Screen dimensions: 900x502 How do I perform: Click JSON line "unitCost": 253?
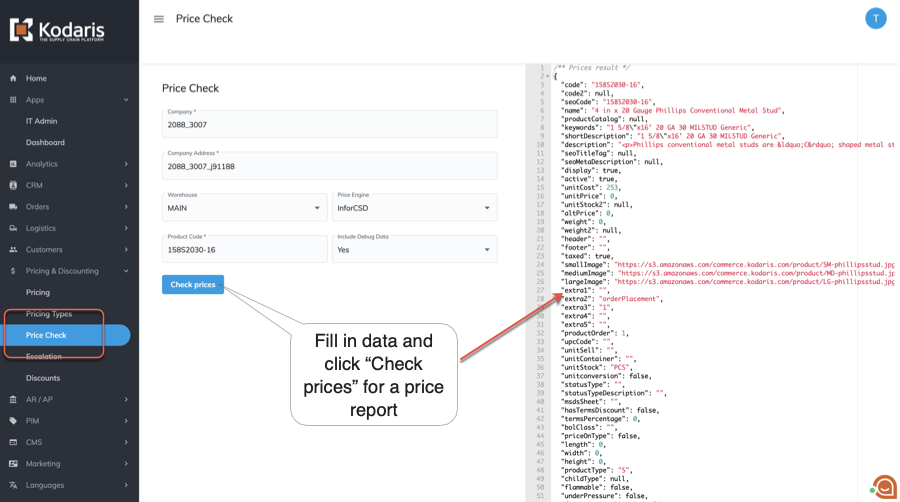[591, 187]
